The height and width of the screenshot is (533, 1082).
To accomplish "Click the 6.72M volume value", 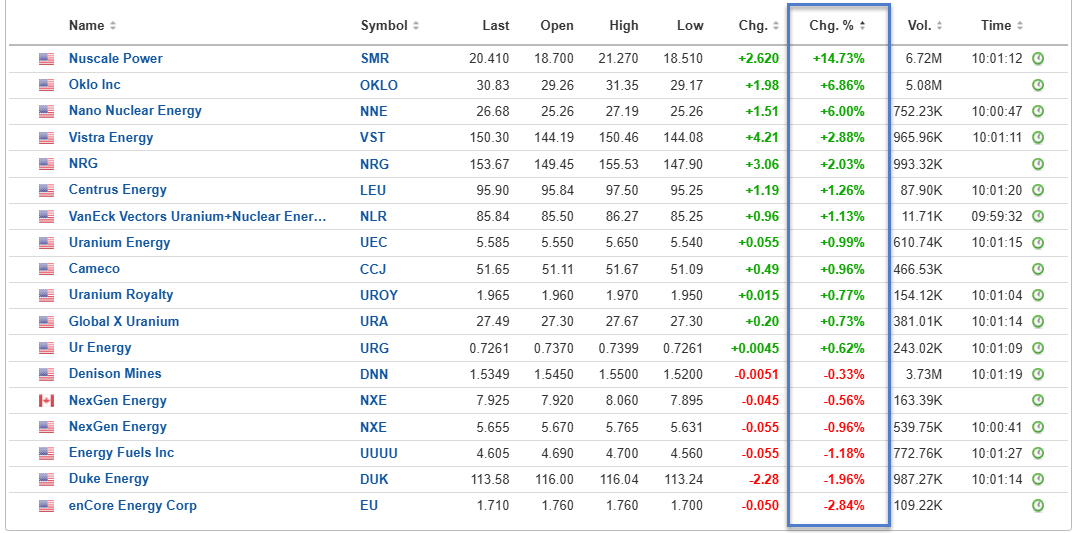I will click(923, 59).
